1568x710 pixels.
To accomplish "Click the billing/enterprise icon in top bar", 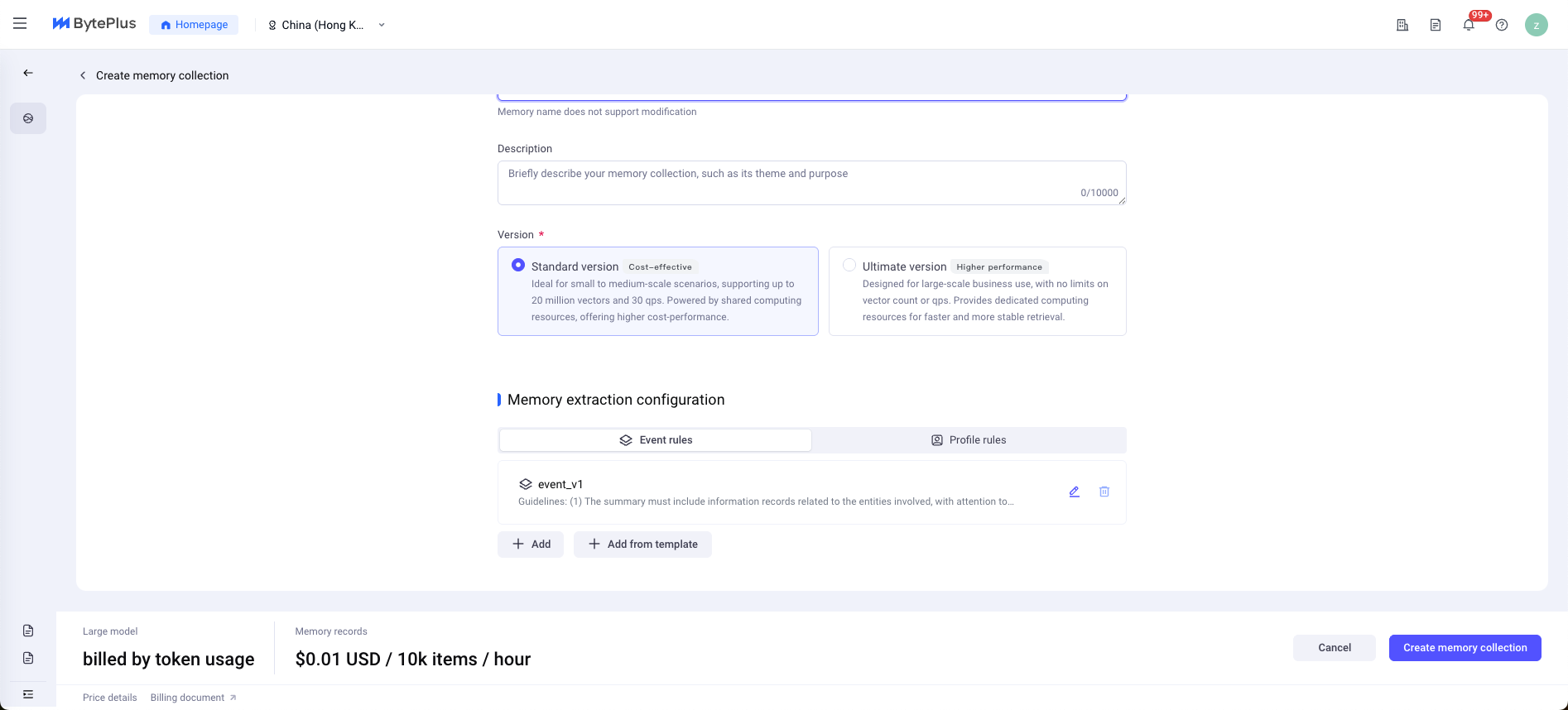I will pyautogui.click(x=1402, y=25).
